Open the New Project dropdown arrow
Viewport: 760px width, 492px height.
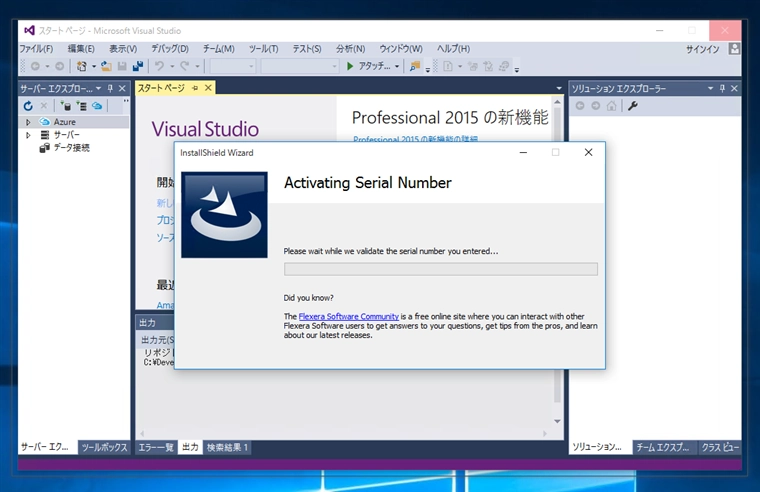(x=94, y=66)
